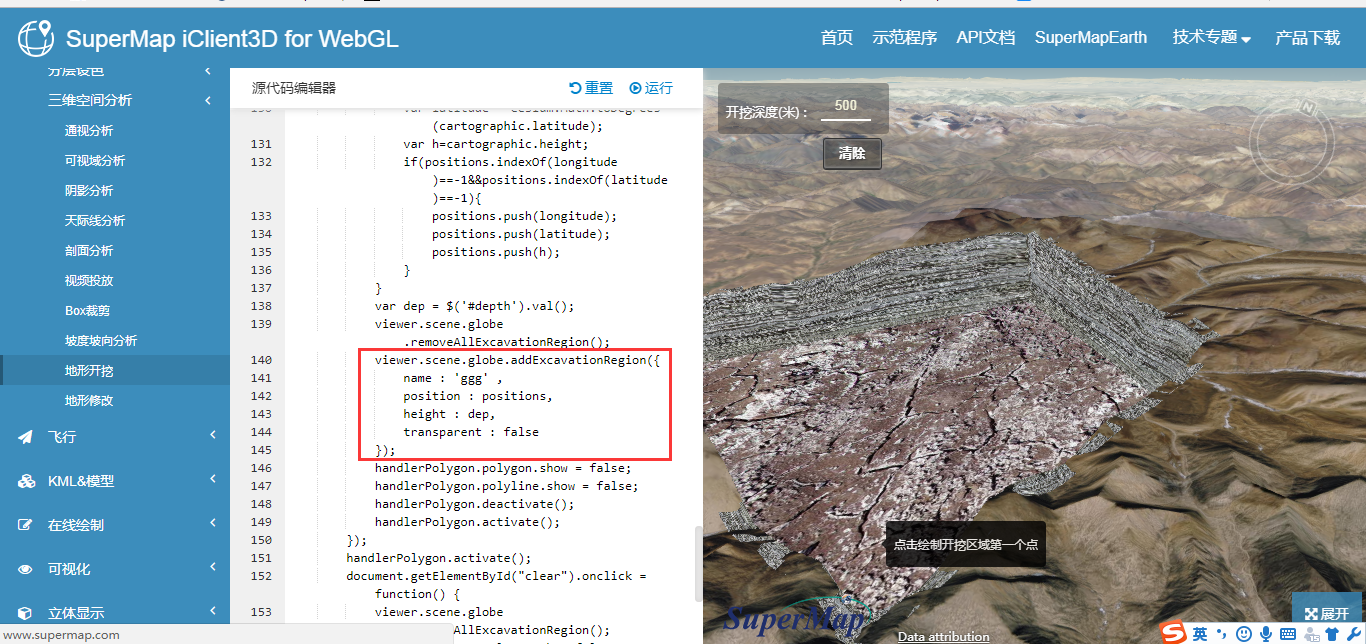
Task: Select 阴影分析 in the sidebar
Action: click(89, 190)
